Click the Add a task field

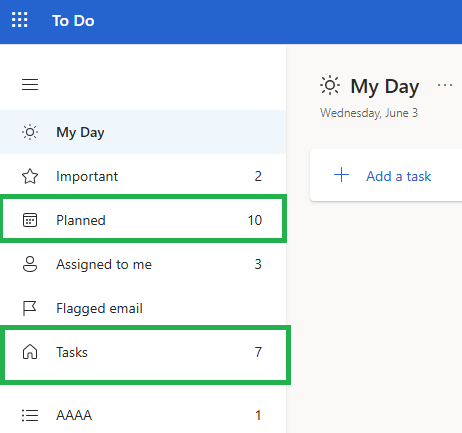click(386, 175)
